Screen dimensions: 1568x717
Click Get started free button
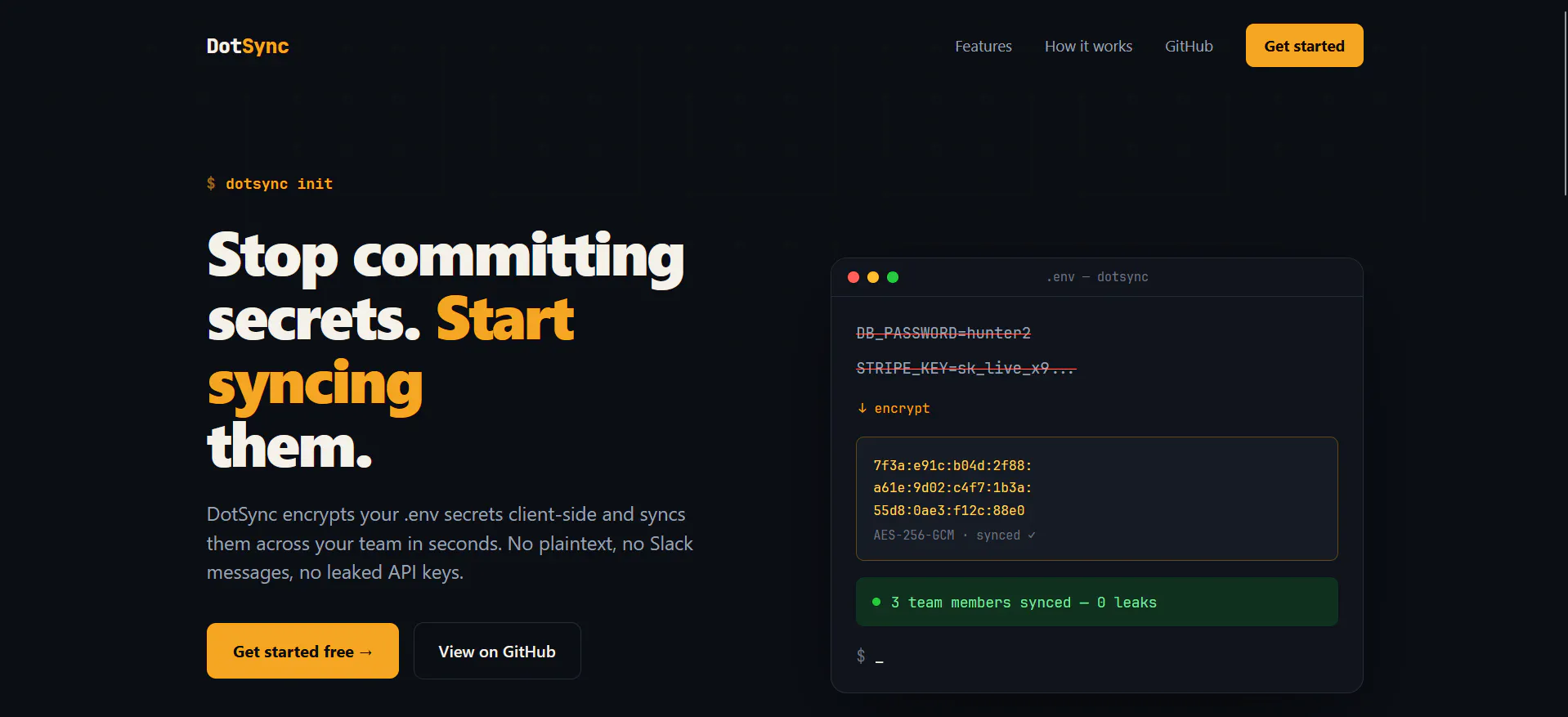point(302,651)
